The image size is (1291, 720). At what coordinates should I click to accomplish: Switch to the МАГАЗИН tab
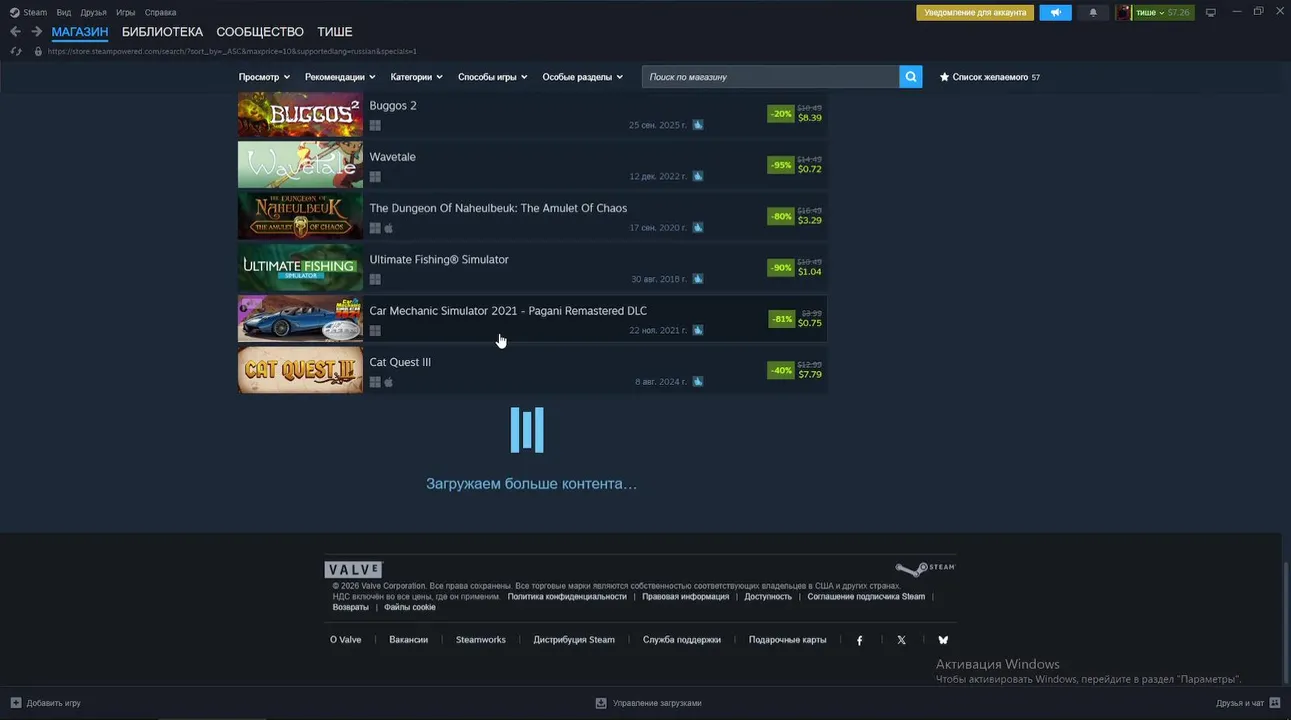coord(80,32)
